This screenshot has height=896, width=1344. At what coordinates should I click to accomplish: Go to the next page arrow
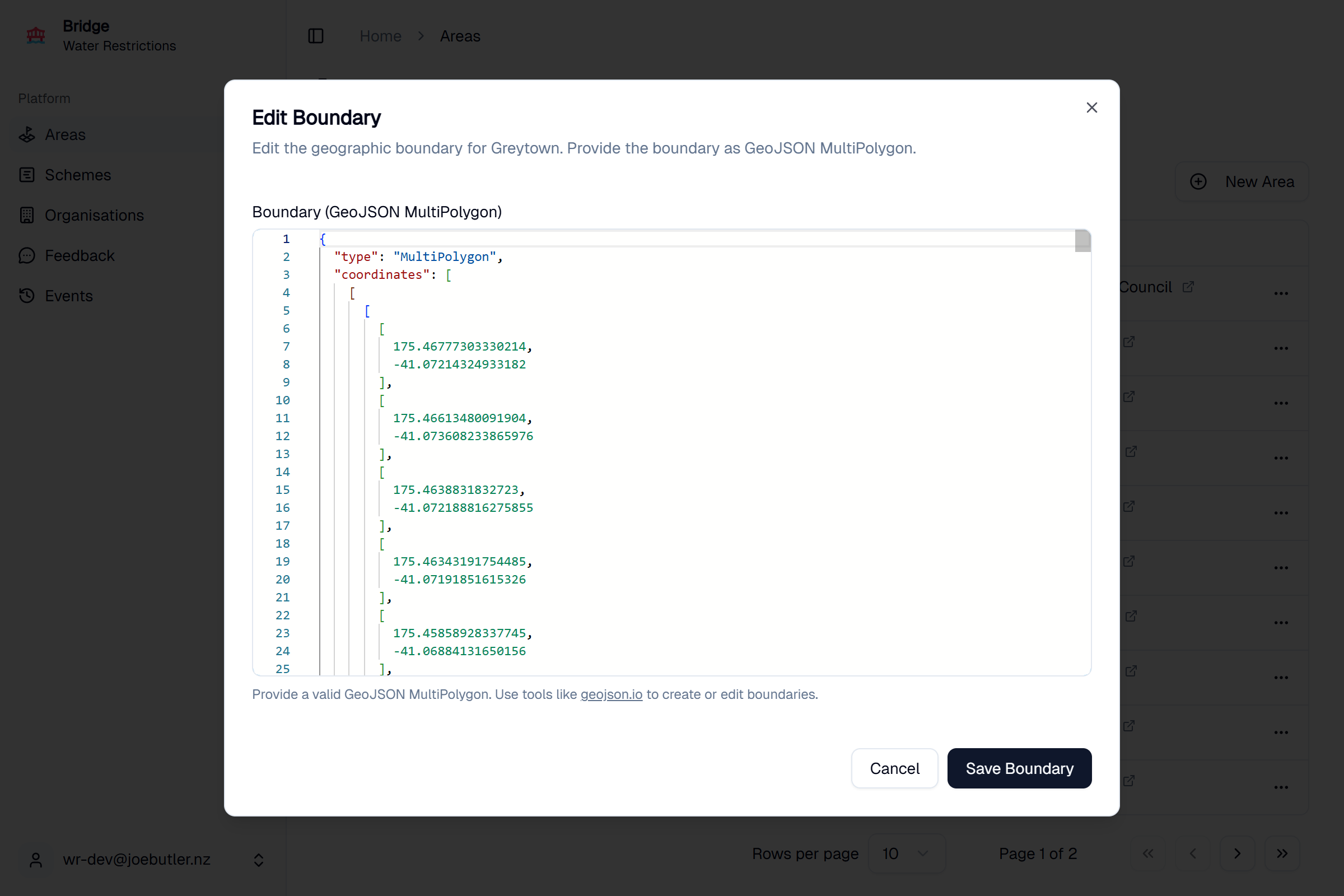tap(1237, 853)
